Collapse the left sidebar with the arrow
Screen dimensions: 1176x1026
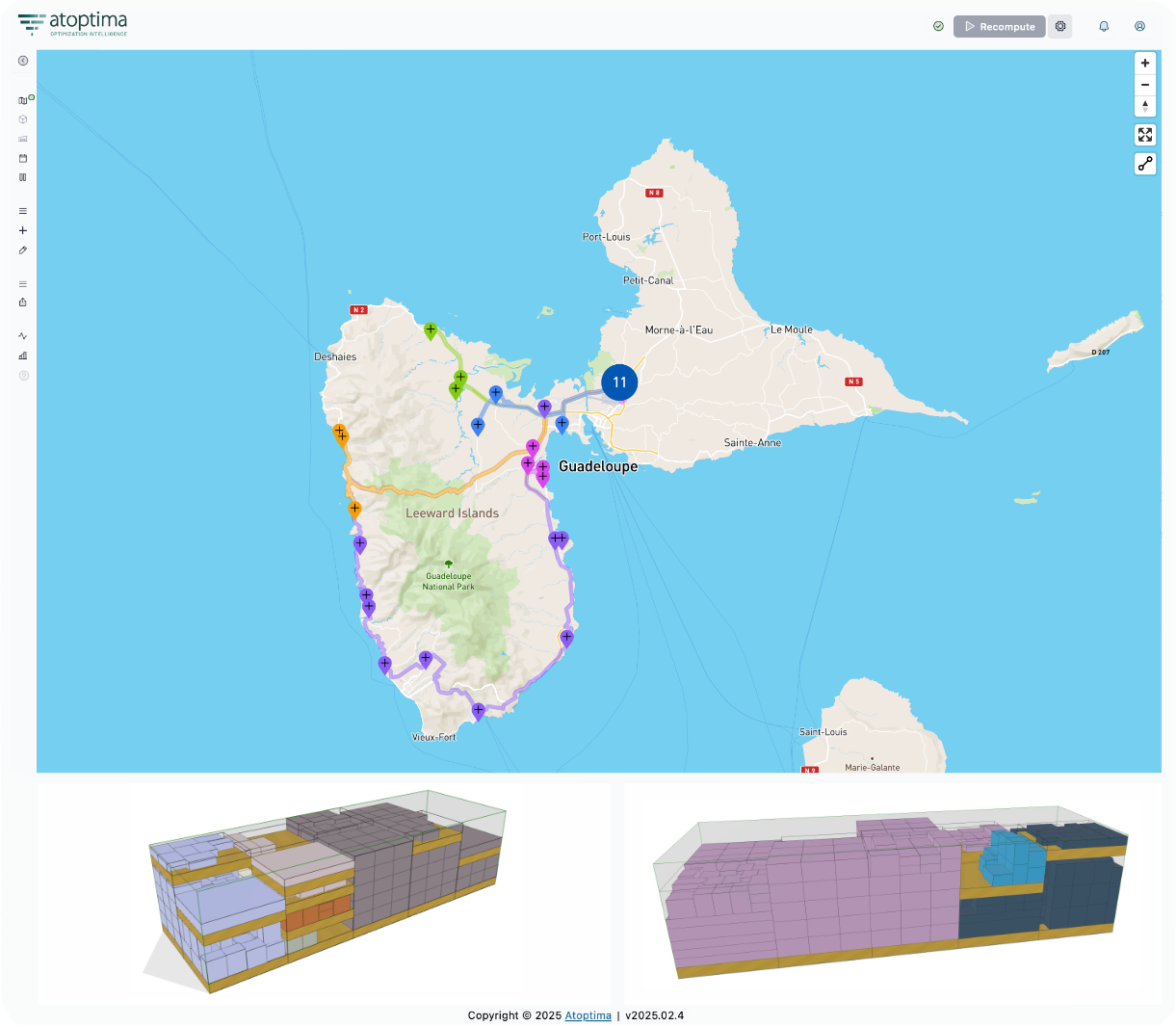23,61
